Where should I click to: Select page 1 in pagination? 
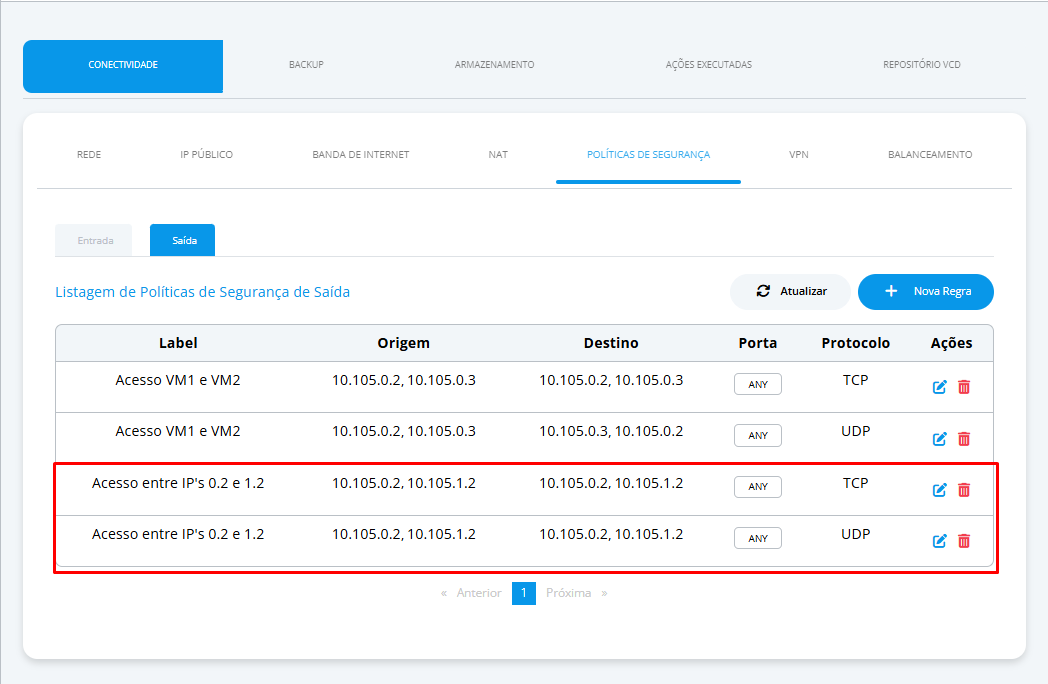pos(524,593)
